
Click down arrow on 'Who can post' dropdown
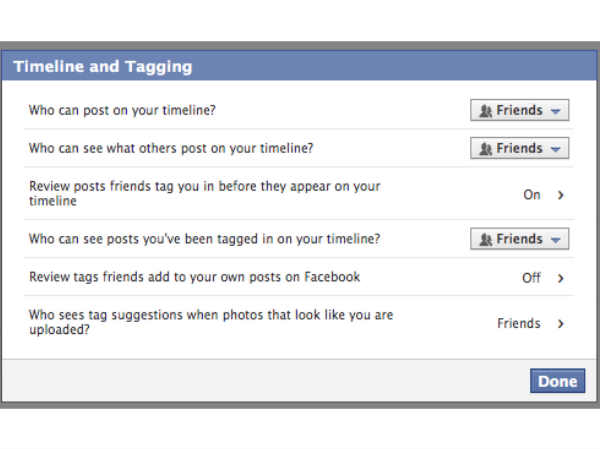(x=556, y=111)
